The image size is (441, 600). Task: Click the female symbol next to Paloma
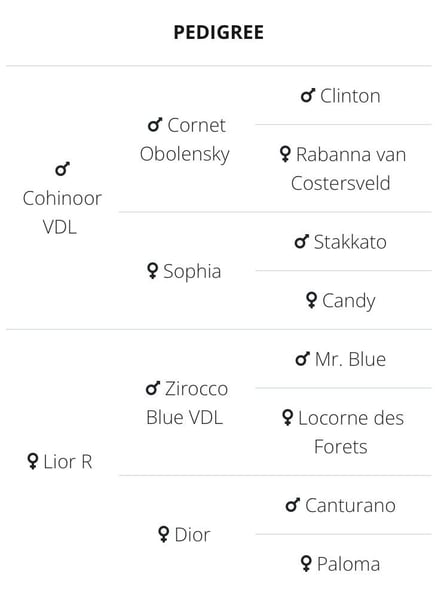pyautogui.click(x=306, y=564)
